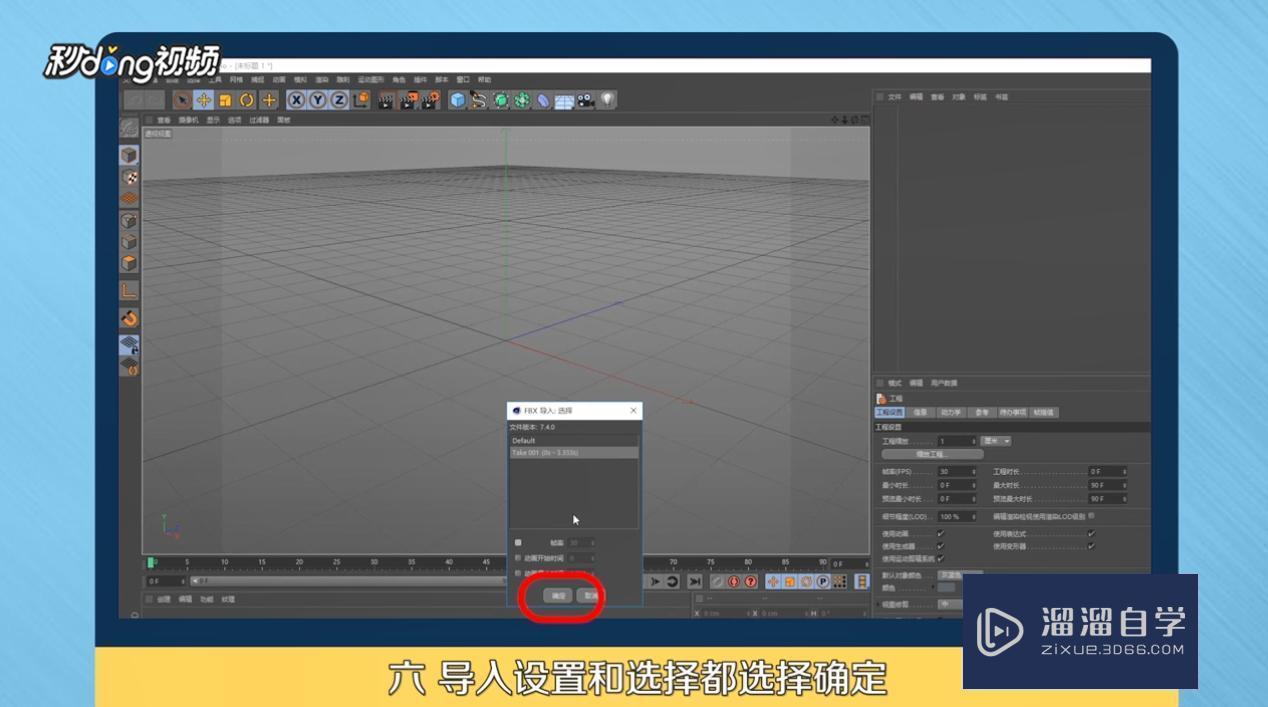Viewport: 1268px width, 707px height.
Task: Open the viewport 摄像机 menu
Action: (188, 119)
